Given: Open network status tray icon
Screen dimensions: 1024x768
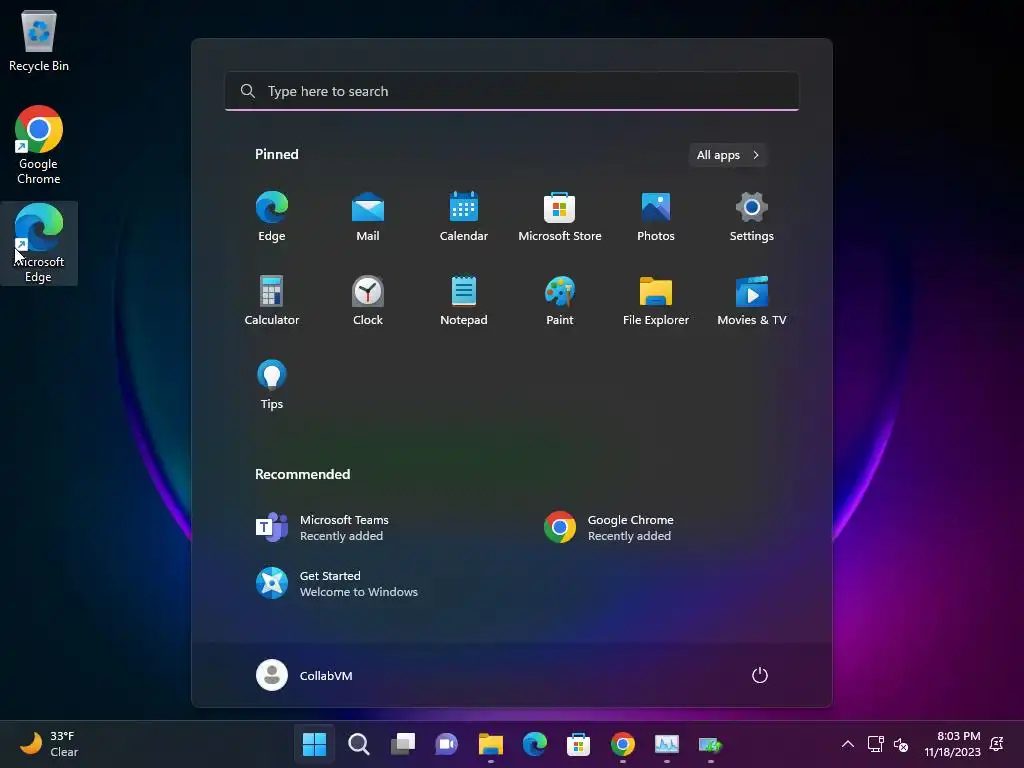Looking at the screenshot, I should (876, 744).
